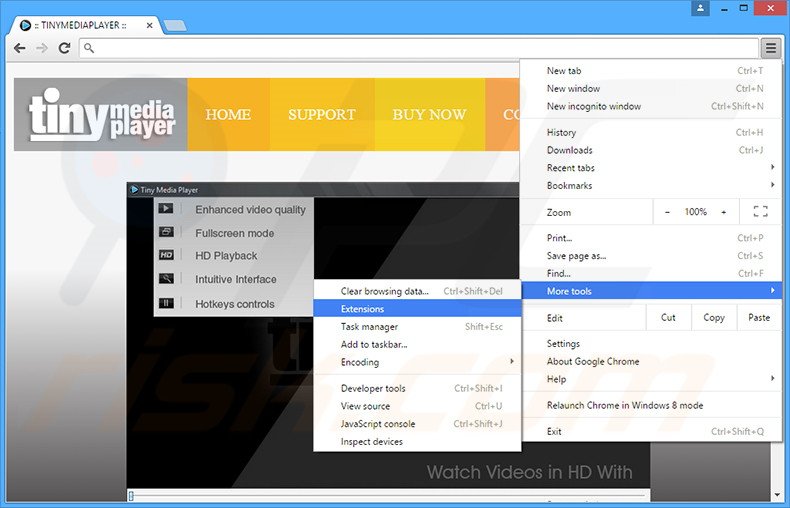790x508 pixels.
Task: Click the video seek slider handle
Action: pos(131,496)
